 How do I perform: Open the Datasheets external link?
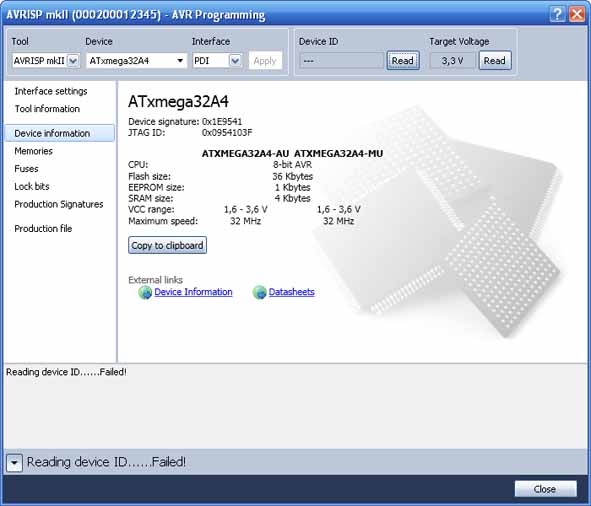click(x=291, y=292)
